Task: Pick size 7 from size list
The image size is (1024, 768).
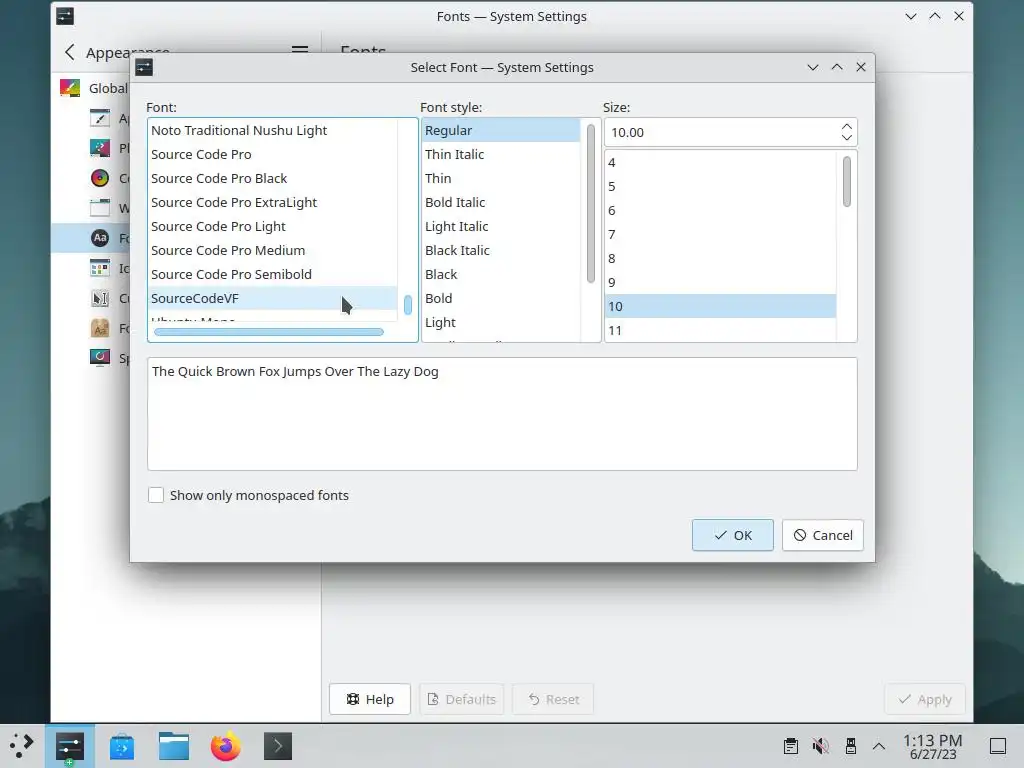Action: click(x=721, y=234)
